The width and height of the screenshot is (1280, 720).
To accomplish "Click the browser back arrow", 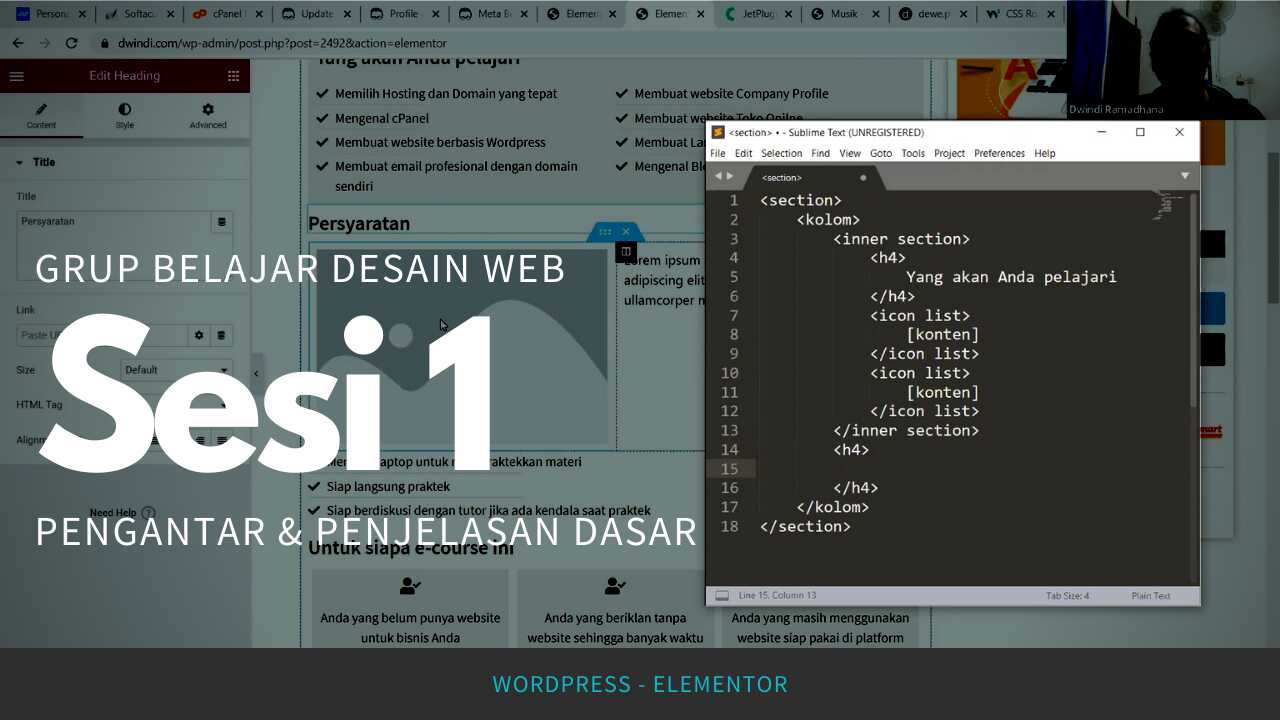I will pos(18,43).
